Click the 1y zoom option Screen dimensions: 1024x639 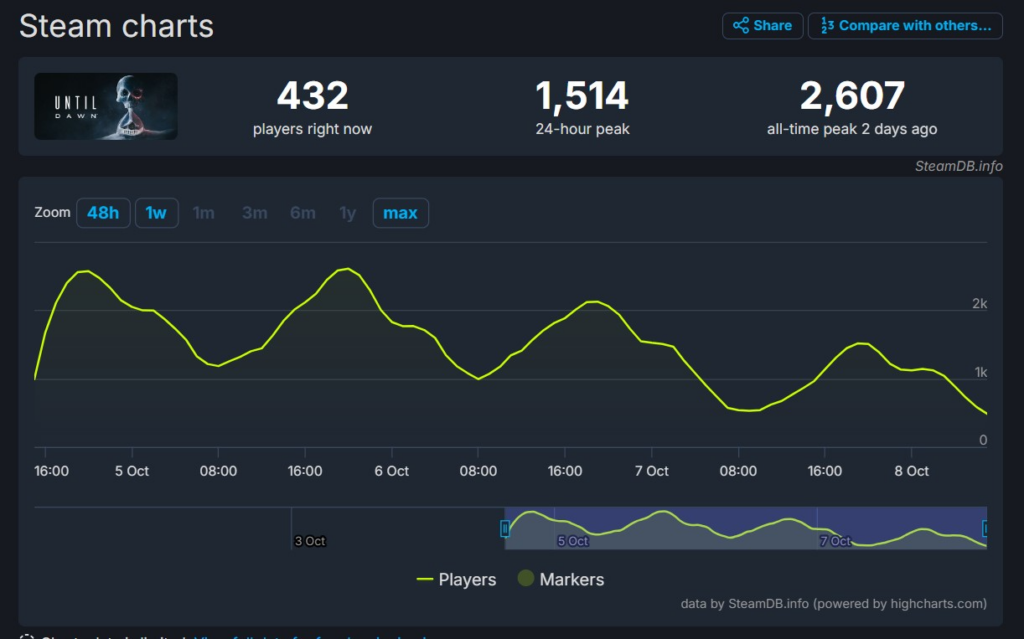[x=347, y=213]
